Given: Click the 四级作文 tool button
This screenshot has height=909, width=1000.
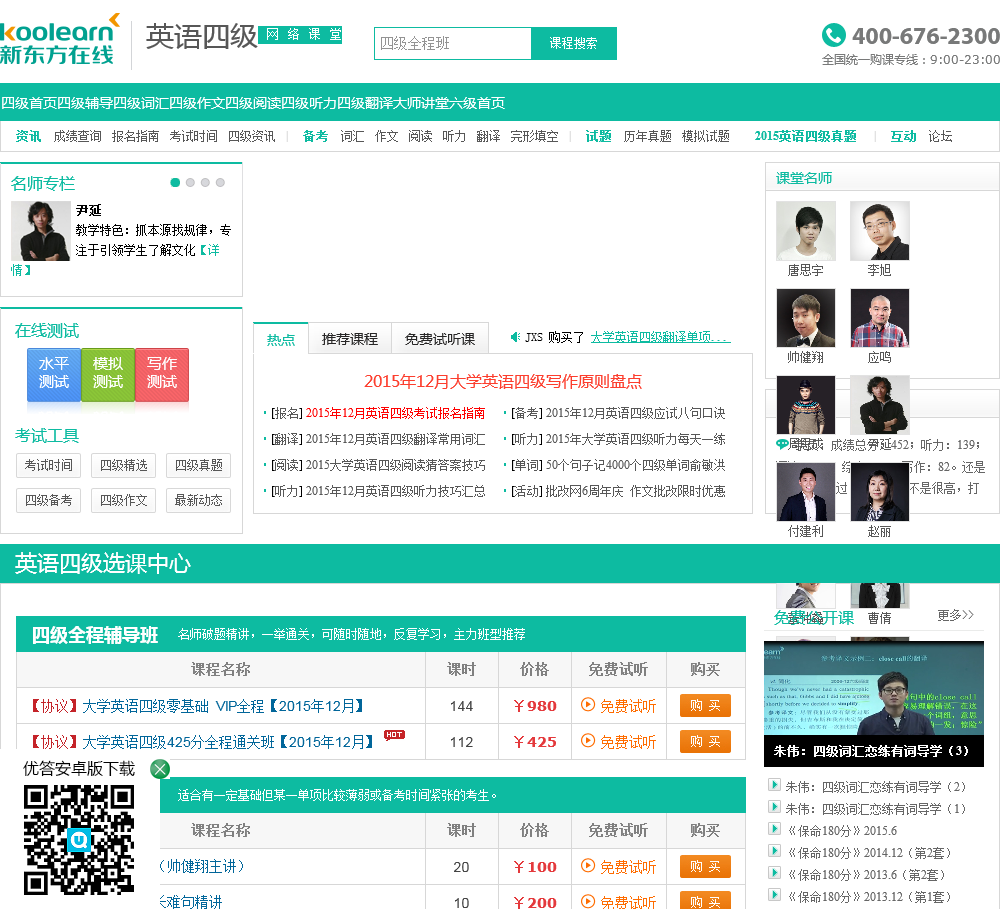Looking at the screenshot, I should (x=124, y=500).
